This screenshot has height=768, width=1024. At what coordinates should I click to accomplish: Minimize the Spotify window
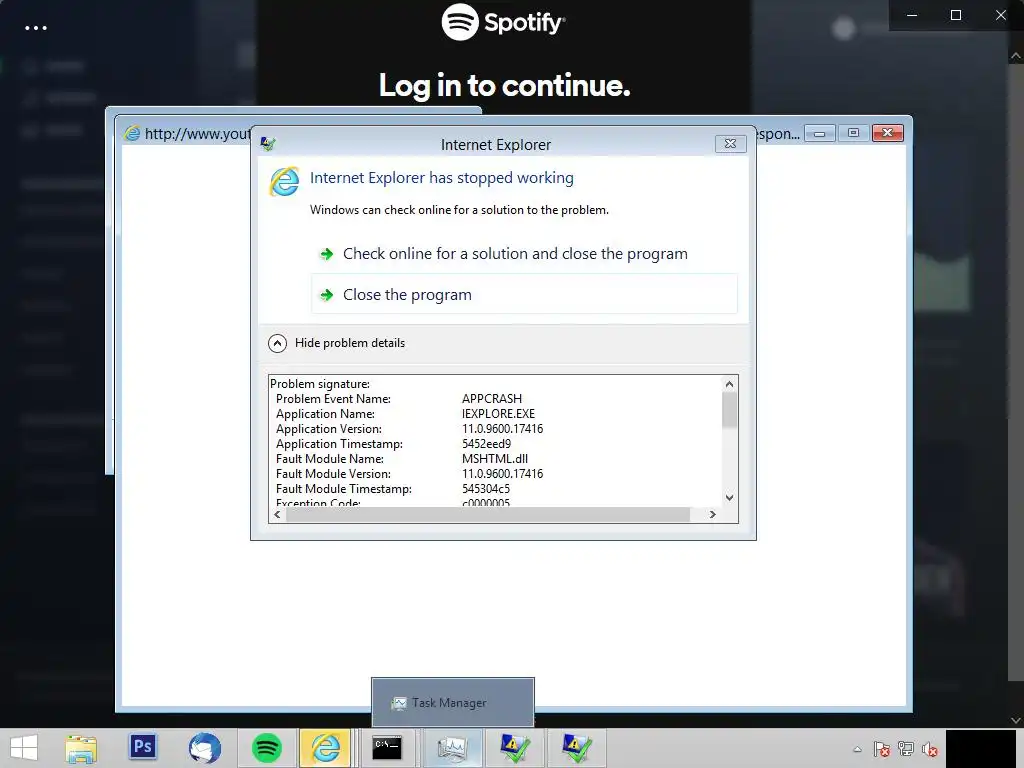click(x=912, y=15)
